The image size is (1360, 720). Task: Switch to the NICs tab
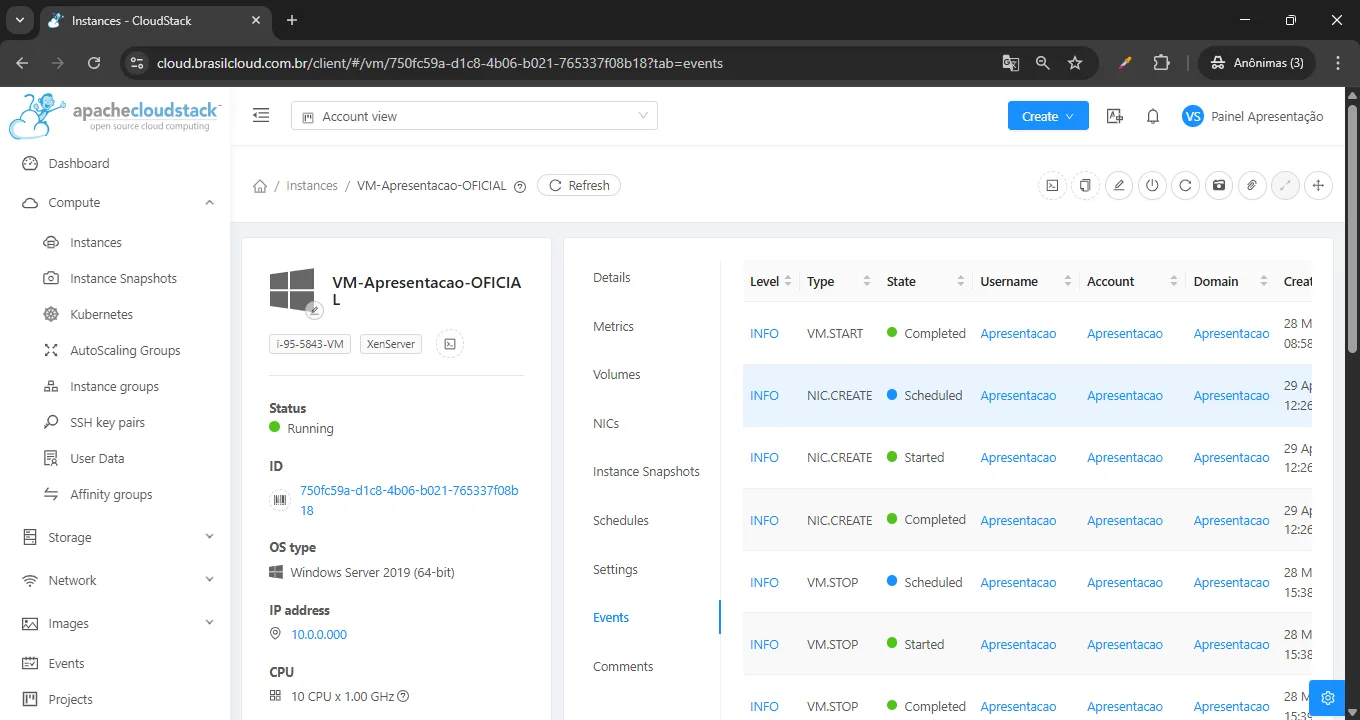(606, 424)
